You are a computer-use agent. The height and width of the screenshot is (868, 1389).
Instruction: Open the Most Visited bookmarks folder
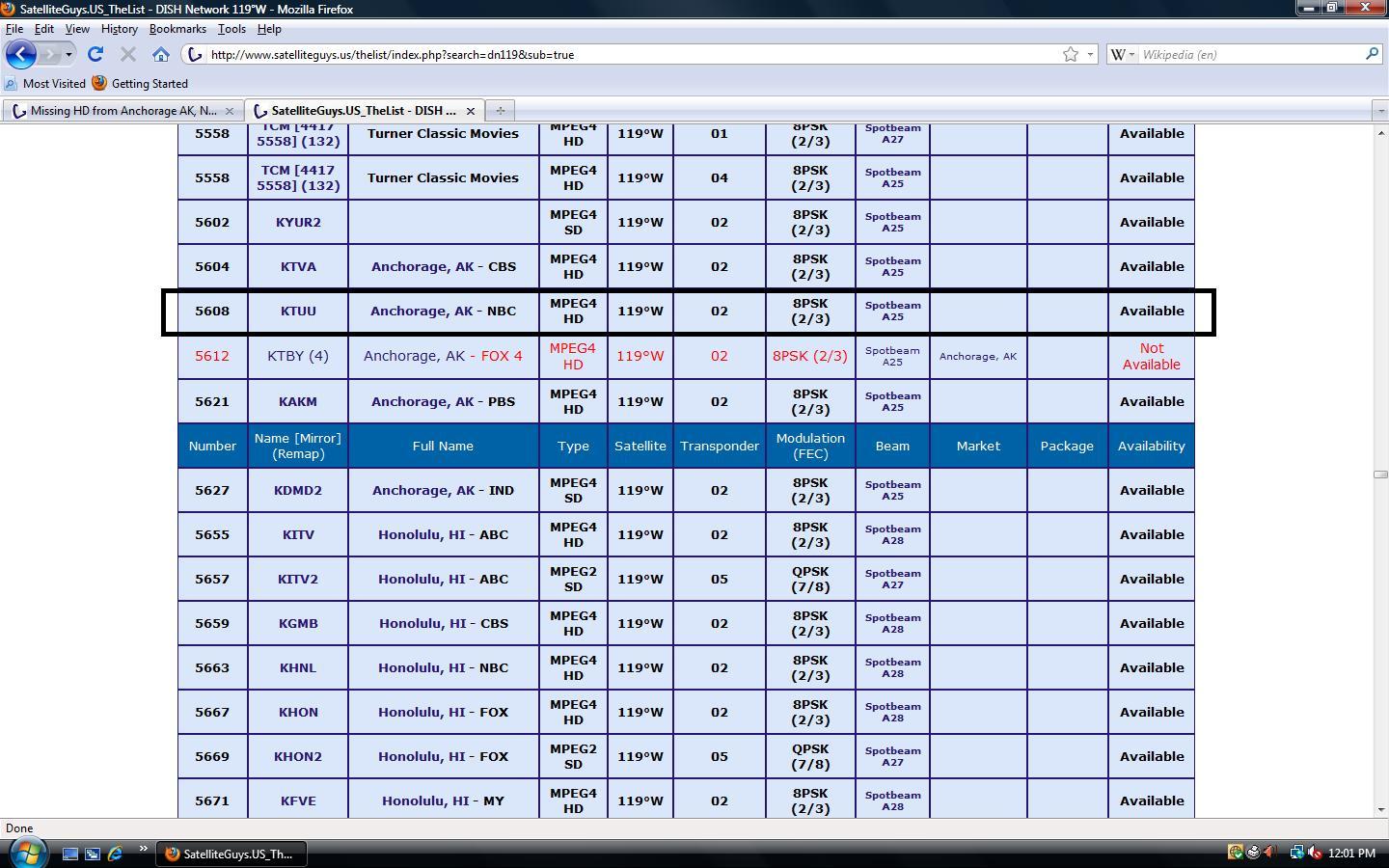pyautogui.click(x=45, y=84)
